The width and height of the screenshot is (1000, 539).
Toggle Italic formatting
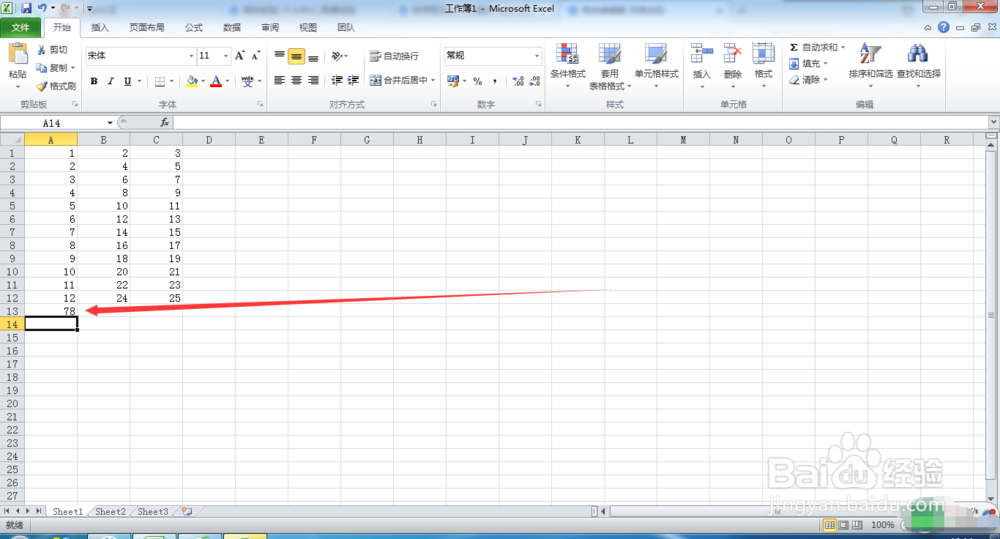pos(110,81)
